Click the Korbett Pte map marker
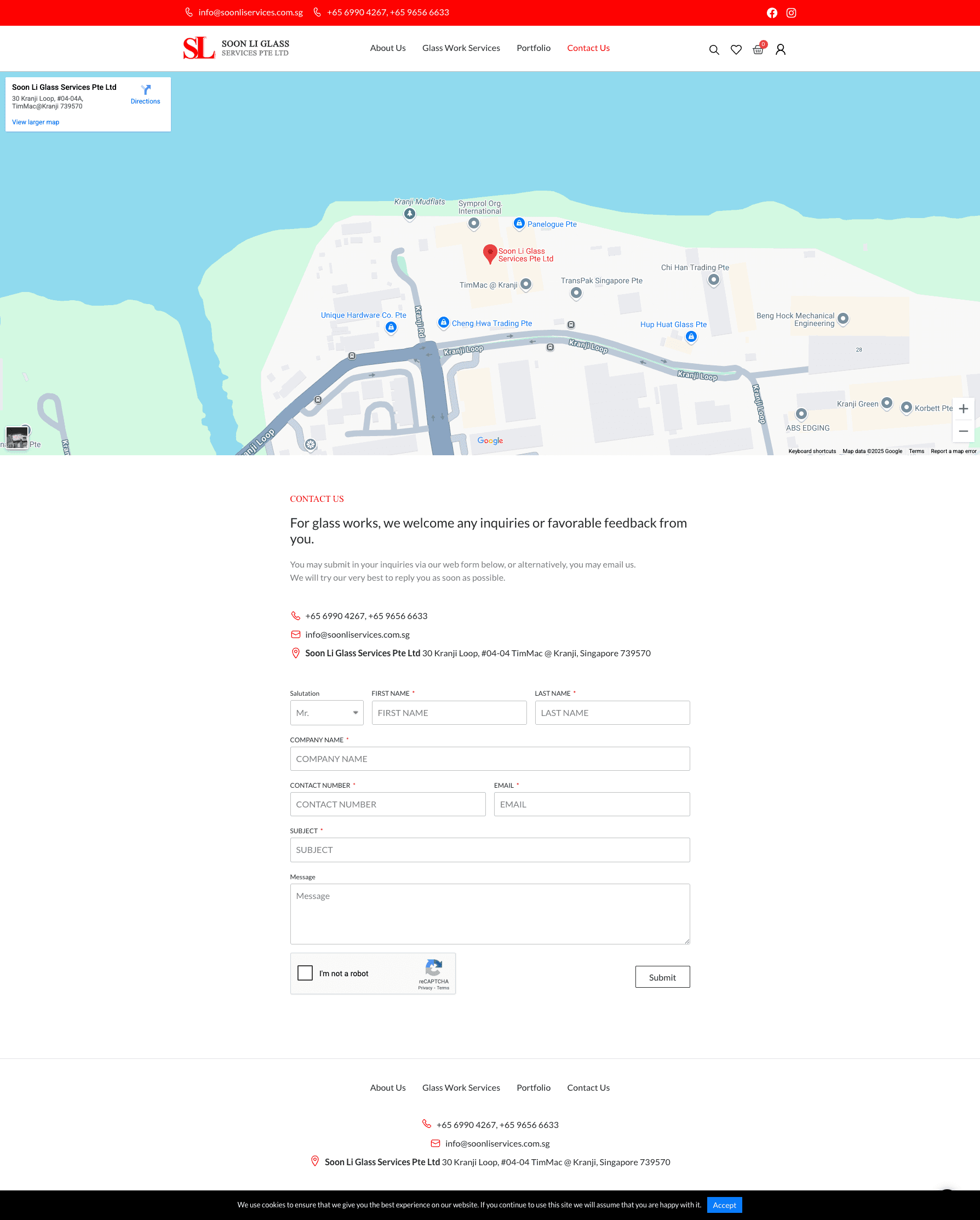The width and height of the screenshot is (980, 1220). click(x=907, y=408)
